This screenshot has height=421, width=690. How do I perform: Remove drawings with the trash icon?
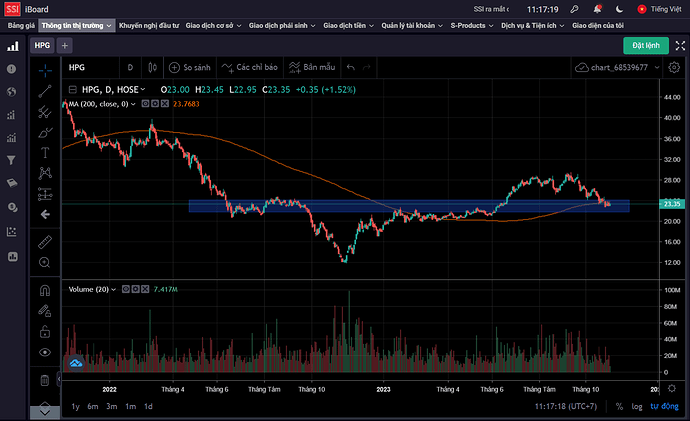click(x=45, y=380)
